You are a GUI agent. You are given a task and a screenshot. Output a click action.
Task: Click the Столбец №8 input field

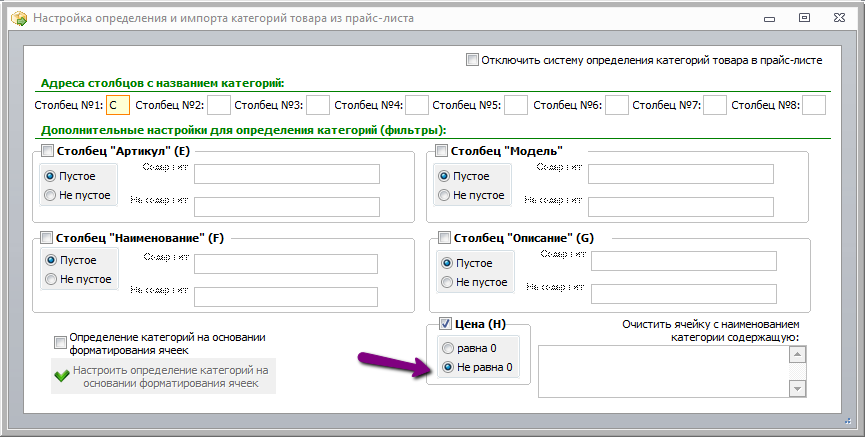814,105
